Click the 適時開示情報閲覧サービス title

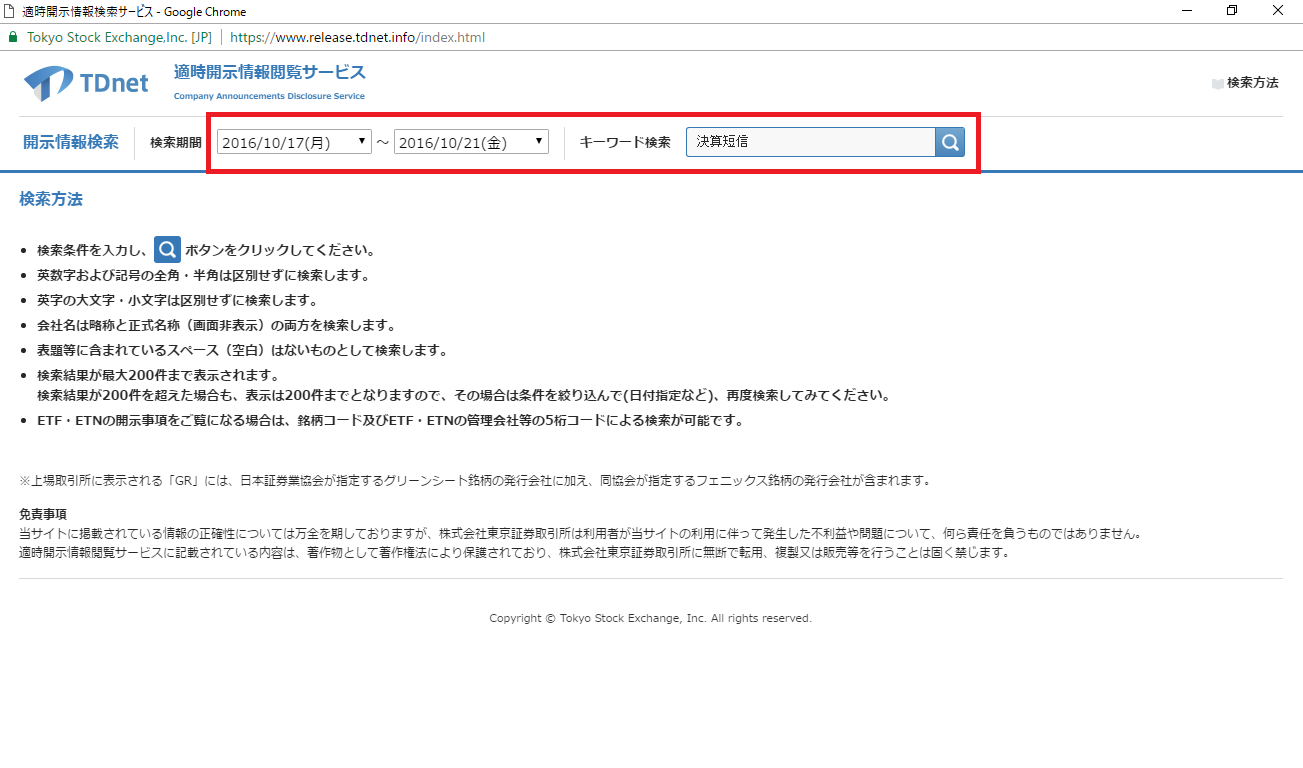270,73
